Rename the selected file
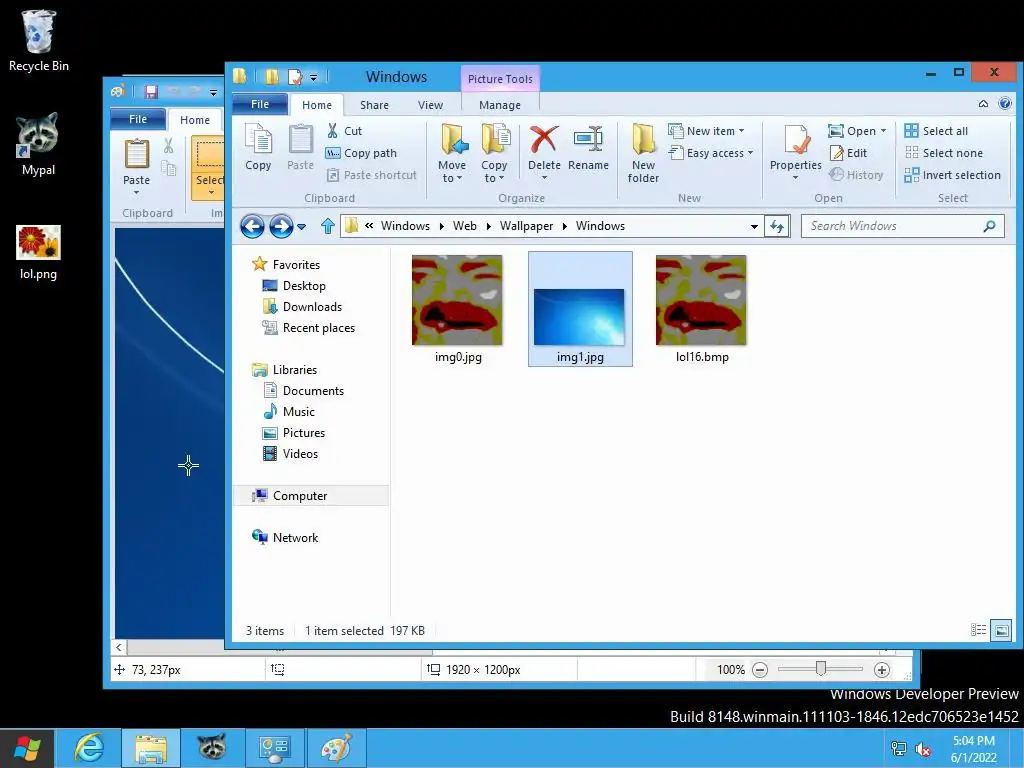 [x=588, y=149]
